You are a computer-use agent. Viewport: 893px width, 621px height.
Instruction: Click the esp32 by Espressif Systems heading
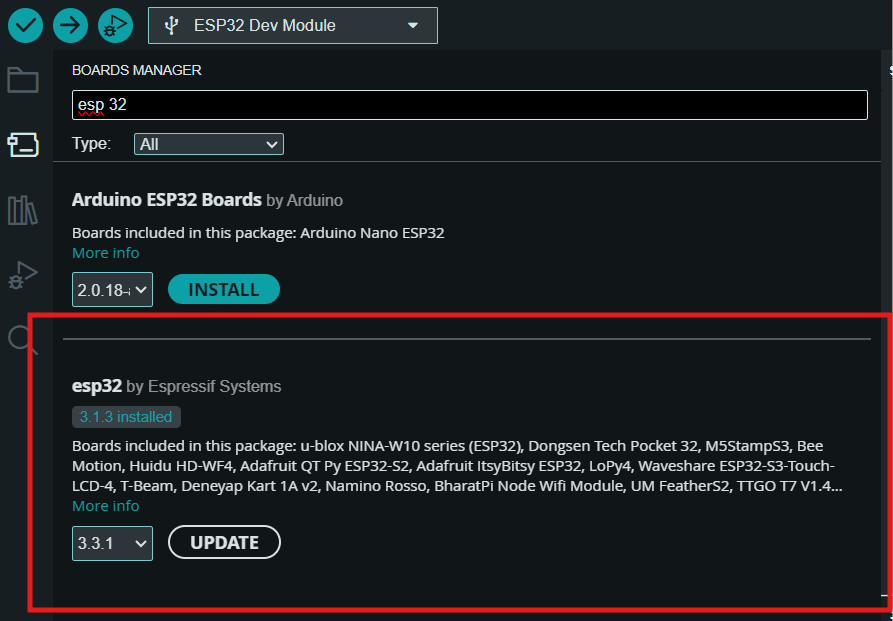(176, 386)
